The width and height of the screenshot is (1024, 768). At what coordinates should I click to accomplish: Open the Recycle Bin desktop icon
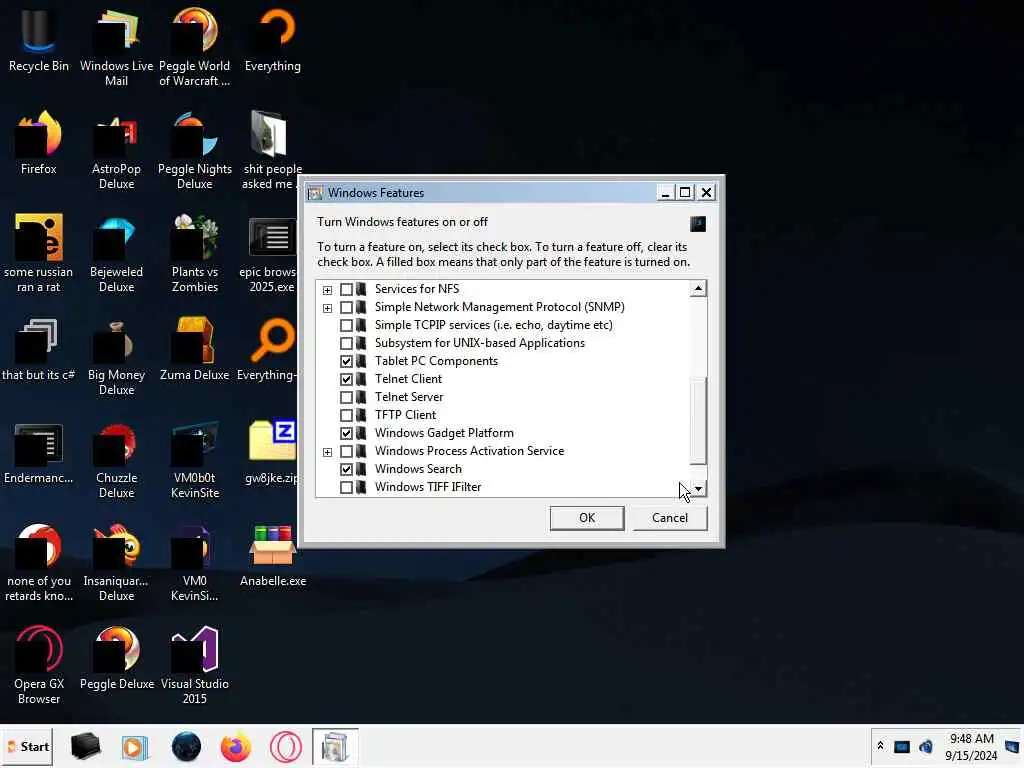[39, 39]
